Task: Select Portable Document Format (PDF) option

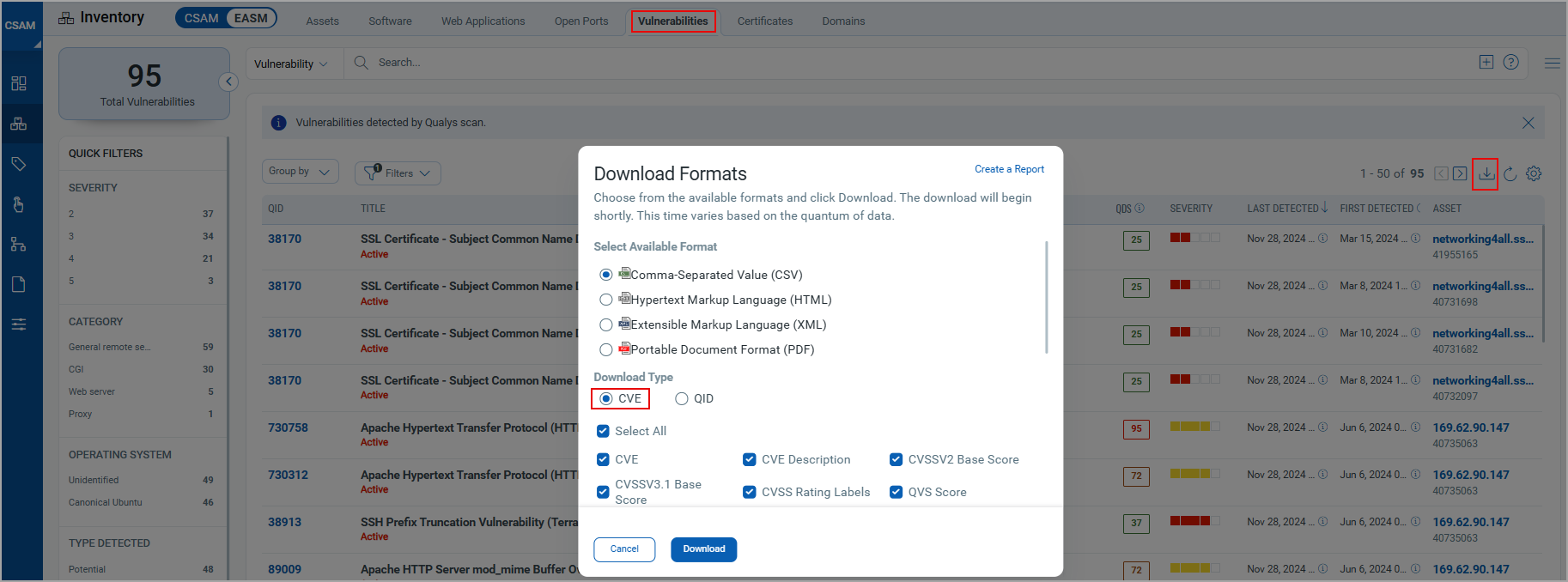Action: [606, 349]
